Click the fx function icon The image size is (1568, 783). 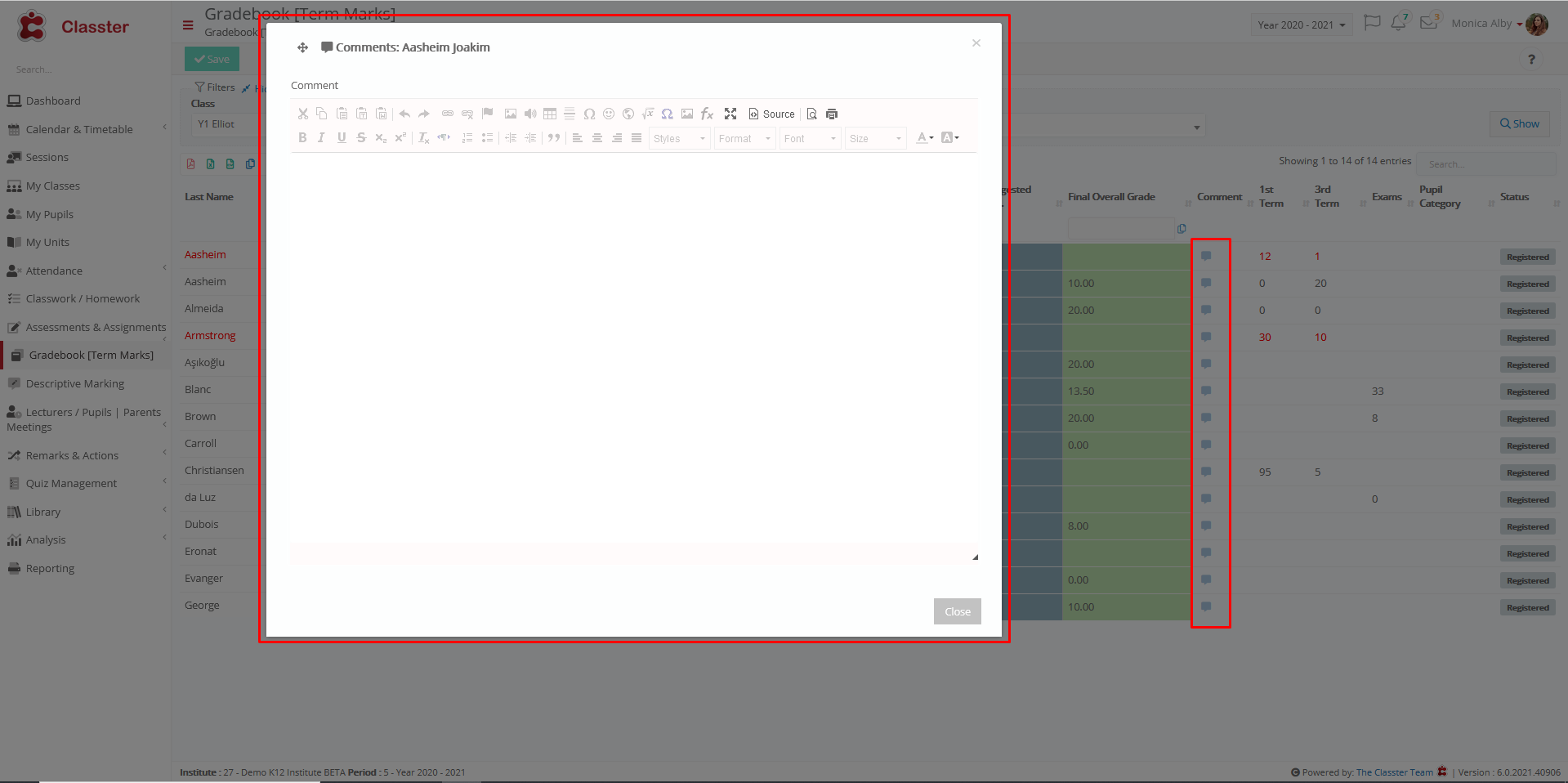[707, 114]
